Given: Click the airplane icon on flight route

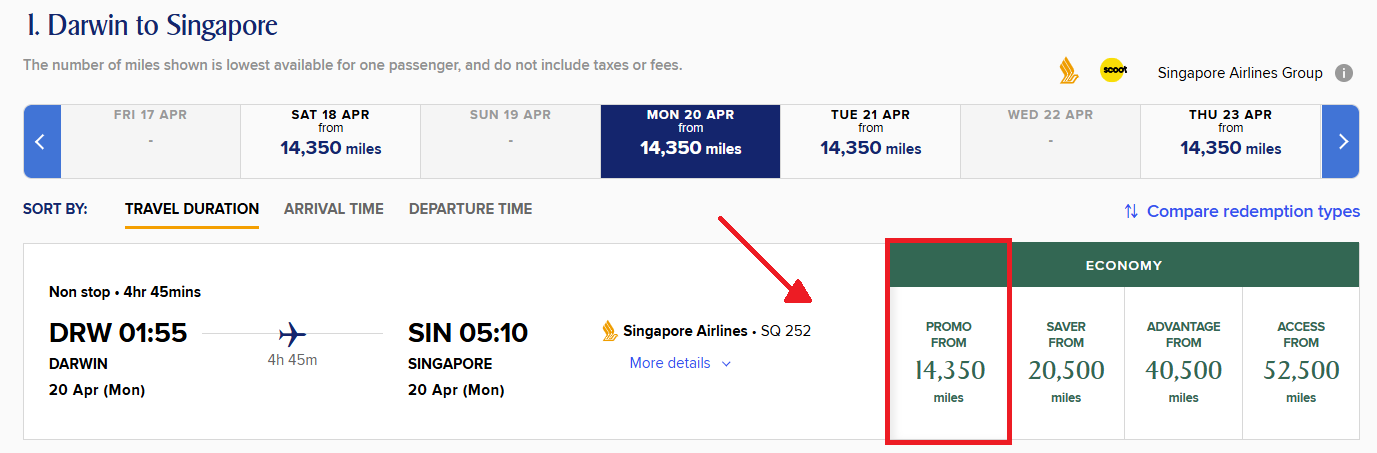Looking at the screenshot, I should click(x=293, y=333).
